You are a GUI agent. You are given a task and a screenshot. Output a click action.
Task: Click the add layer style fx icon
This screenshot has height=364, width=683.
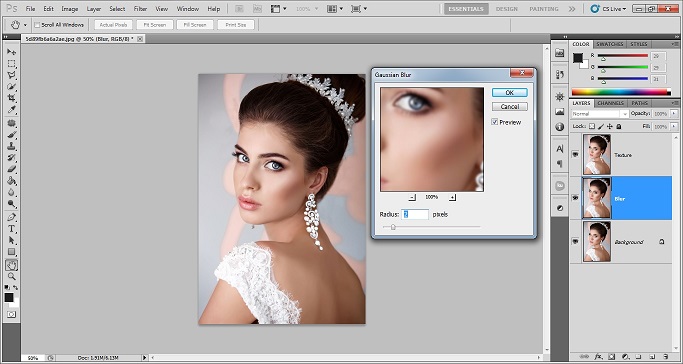598,357
